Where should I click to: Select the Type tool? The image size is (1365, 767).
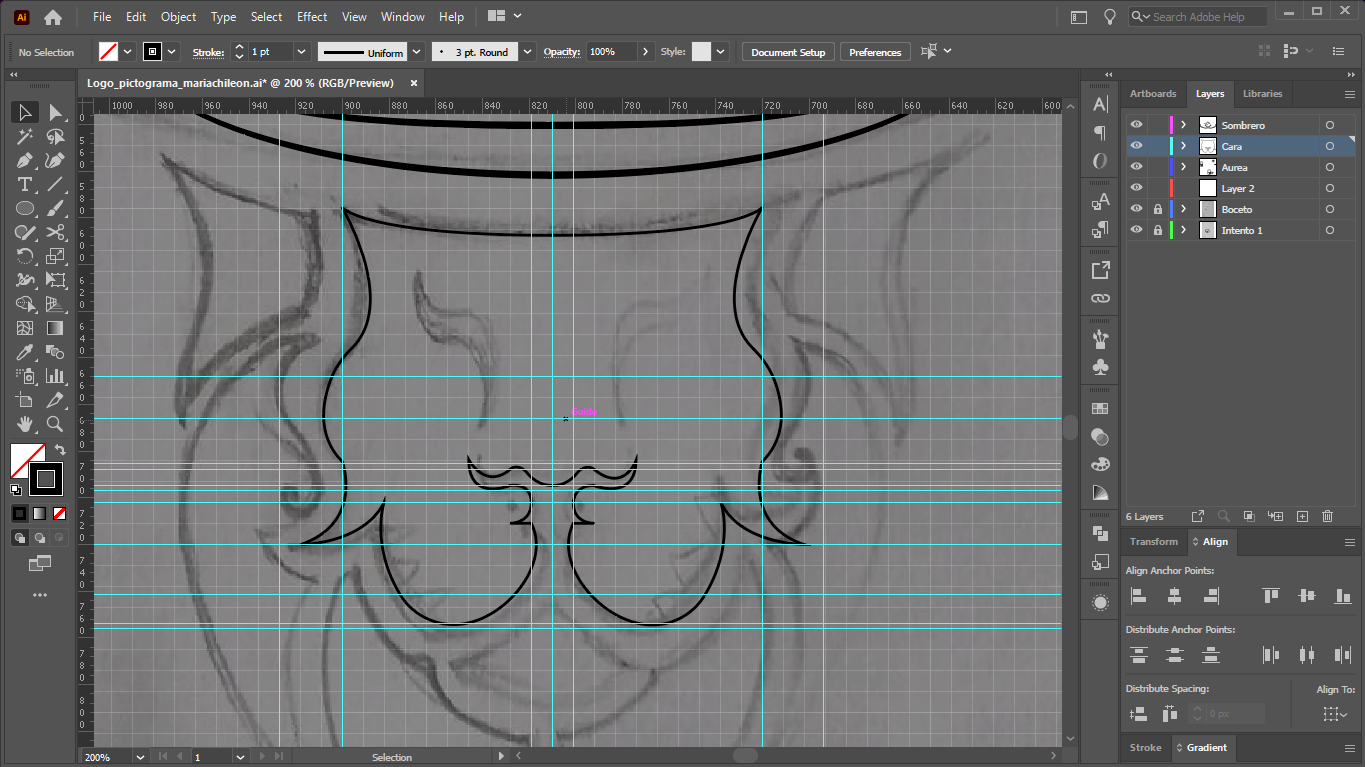pos(26,184)
